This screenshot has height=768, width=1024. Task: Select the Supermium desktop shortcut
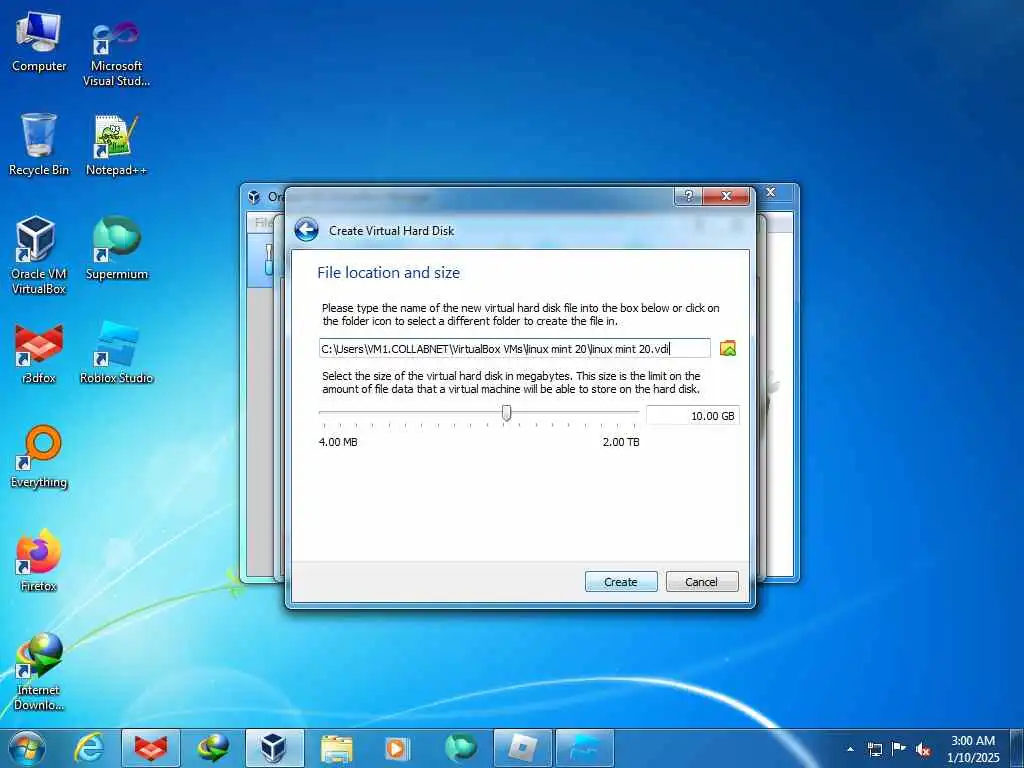point(116,248)
